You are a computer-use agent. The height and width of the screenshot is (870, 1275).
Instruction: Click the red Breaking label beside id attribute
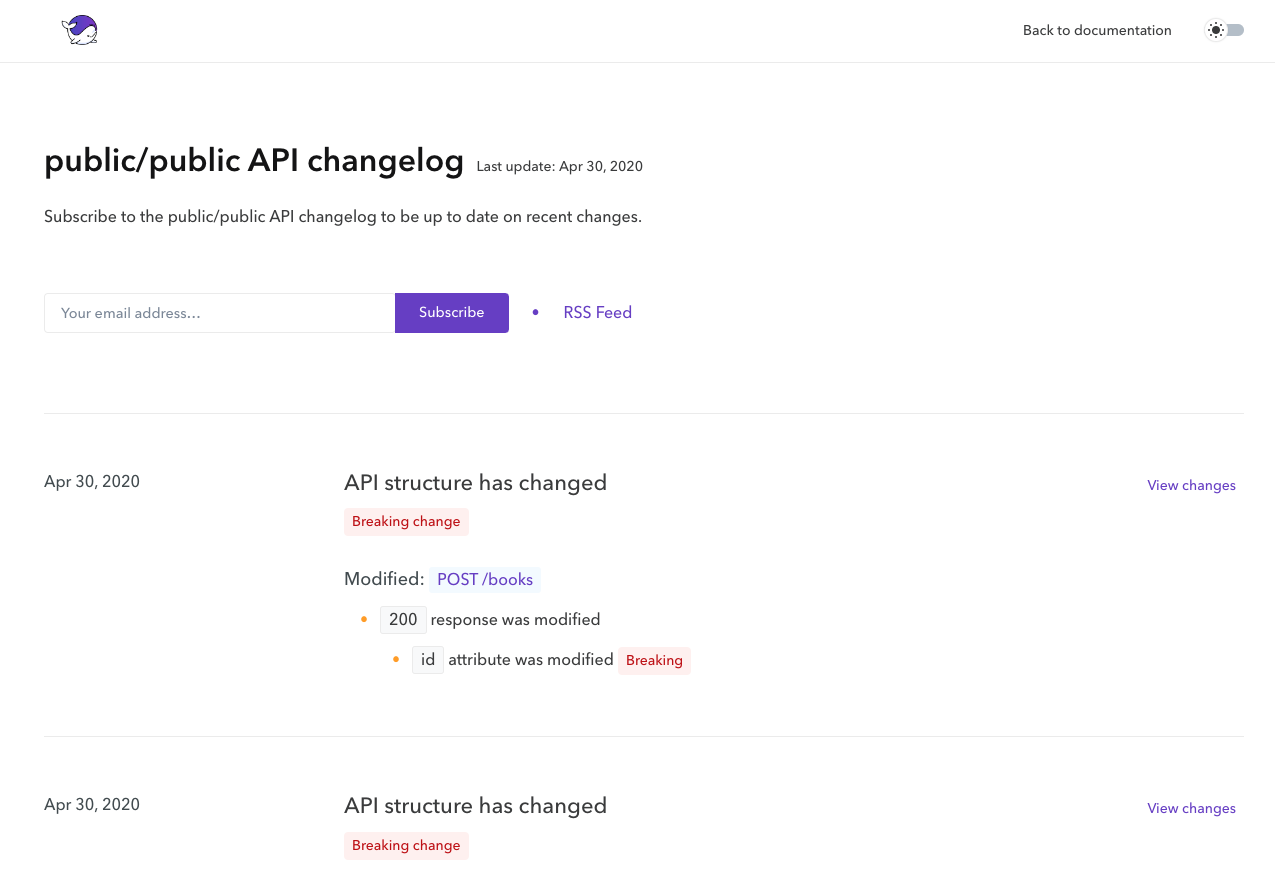654,661
